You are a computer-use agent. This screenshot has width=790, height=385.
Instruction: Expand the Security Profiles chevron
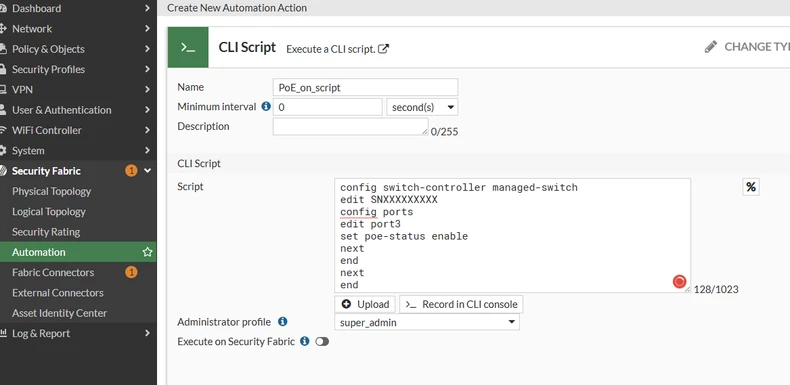[x=147, y=69]
